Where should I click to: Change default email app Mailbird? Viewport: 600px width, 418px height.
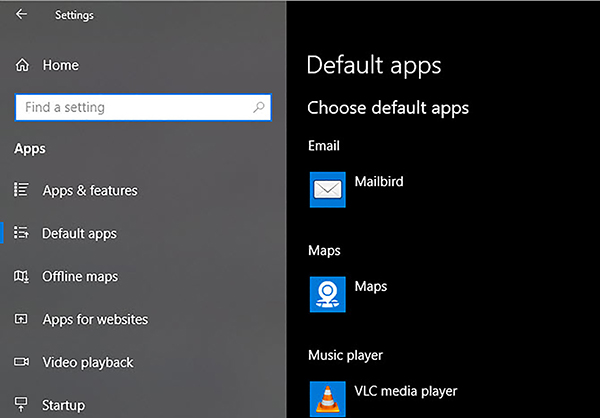coord(379,181)
